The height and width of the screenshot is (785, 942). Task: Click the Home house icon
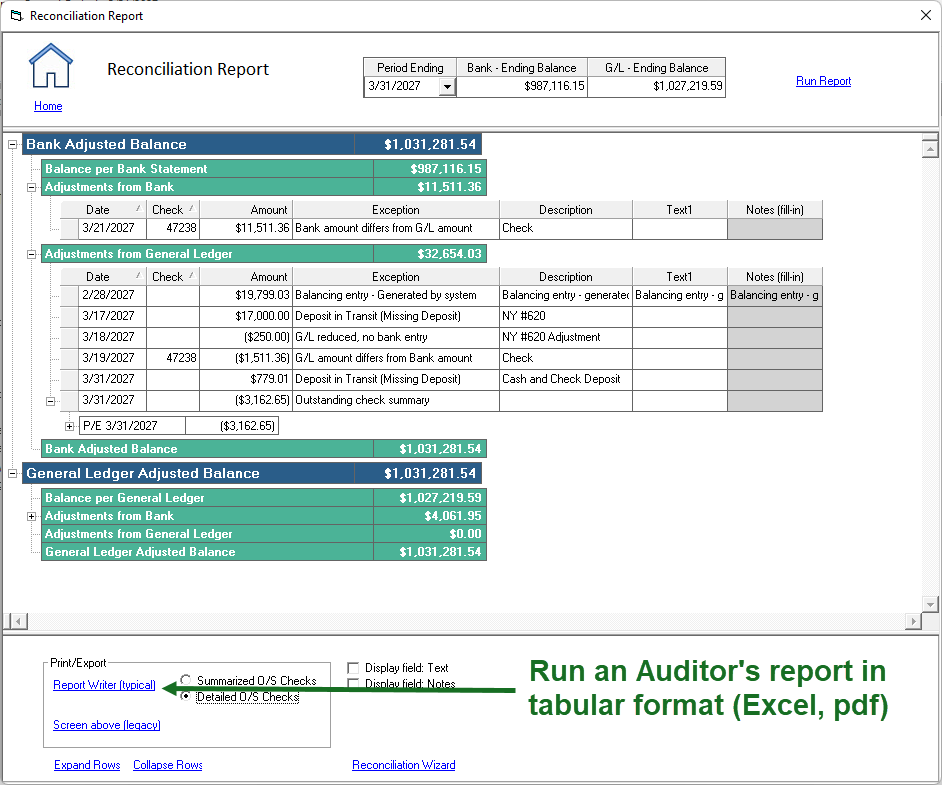pyautogui.click(x=50, y=66)
